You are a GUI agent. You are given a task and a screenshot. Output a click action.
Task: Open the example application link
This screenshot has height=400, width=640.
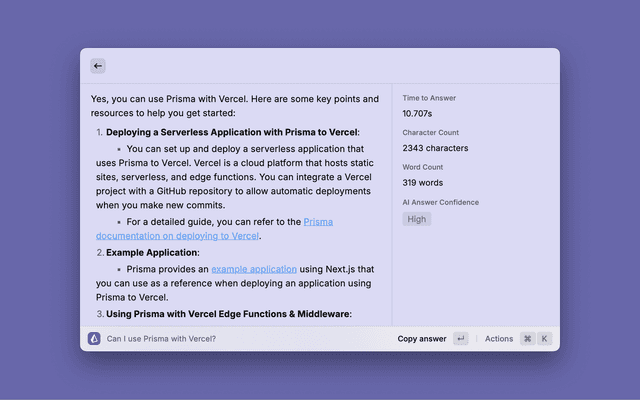click(x=253, y=268)
